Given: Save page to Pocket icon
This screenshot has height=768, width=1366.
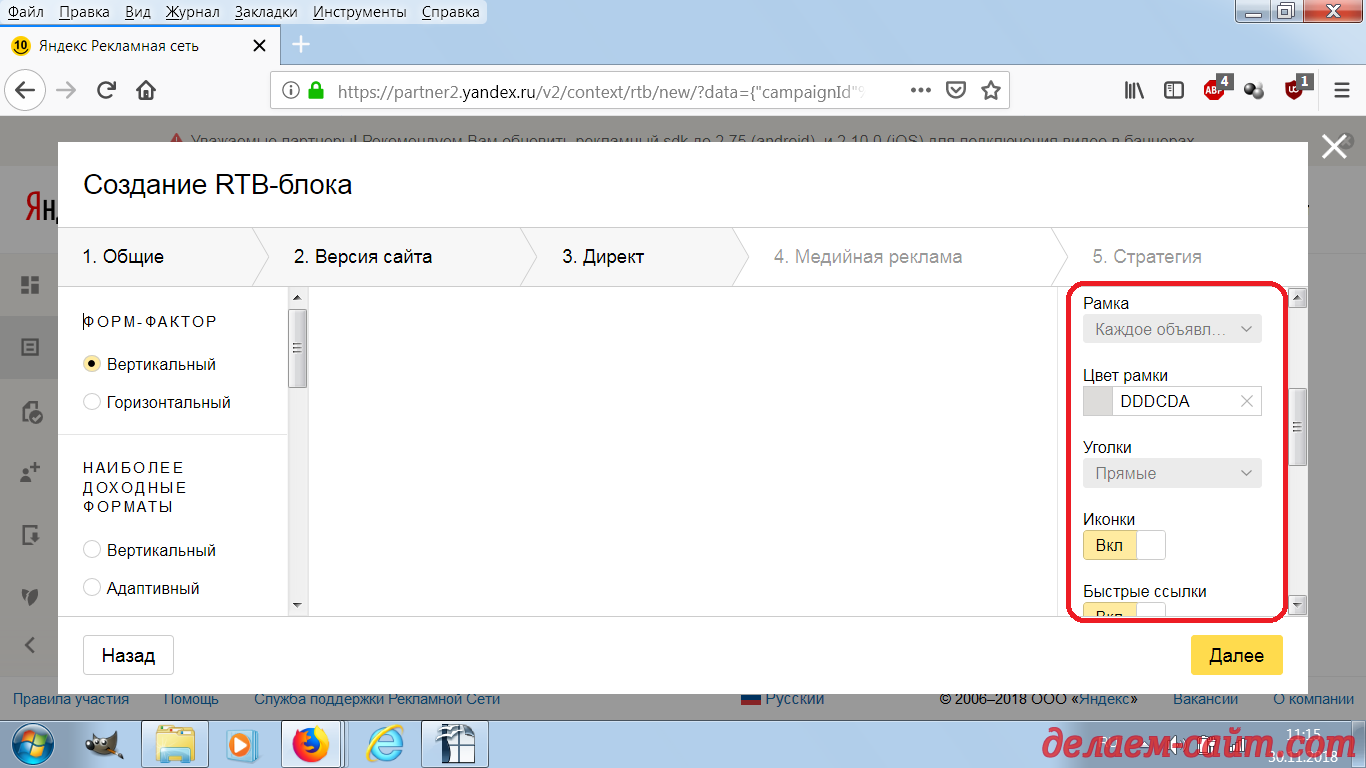Looking at the screenshot, I should click(956, 90).
